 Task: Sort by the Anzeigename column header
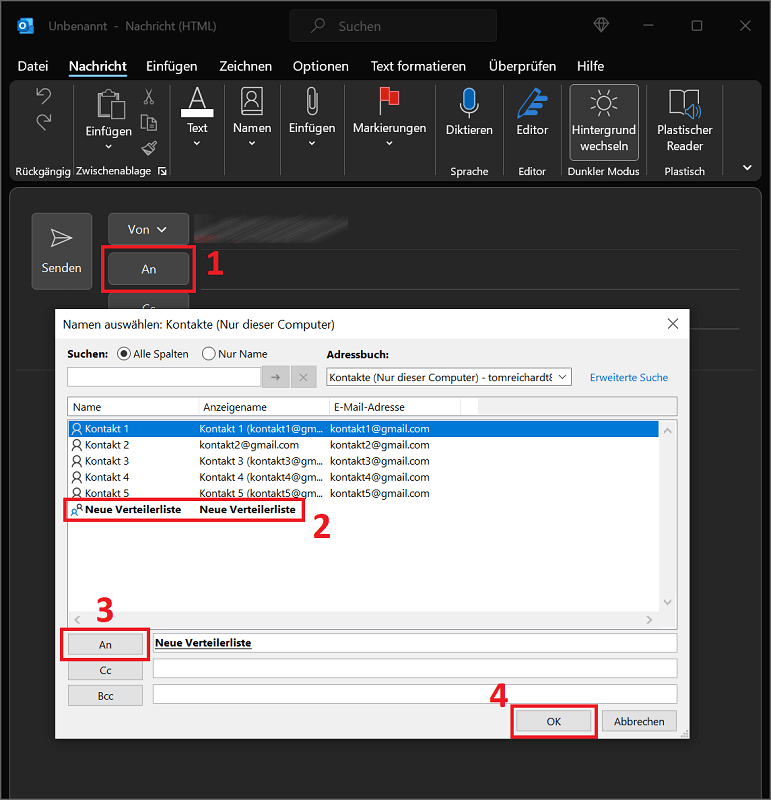(x=263, y=407)
